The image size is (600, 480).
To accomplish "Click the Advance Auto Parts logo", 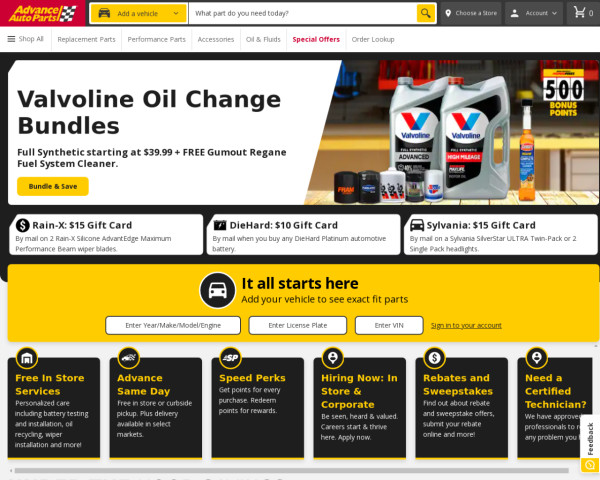I will tap(42, 13).
